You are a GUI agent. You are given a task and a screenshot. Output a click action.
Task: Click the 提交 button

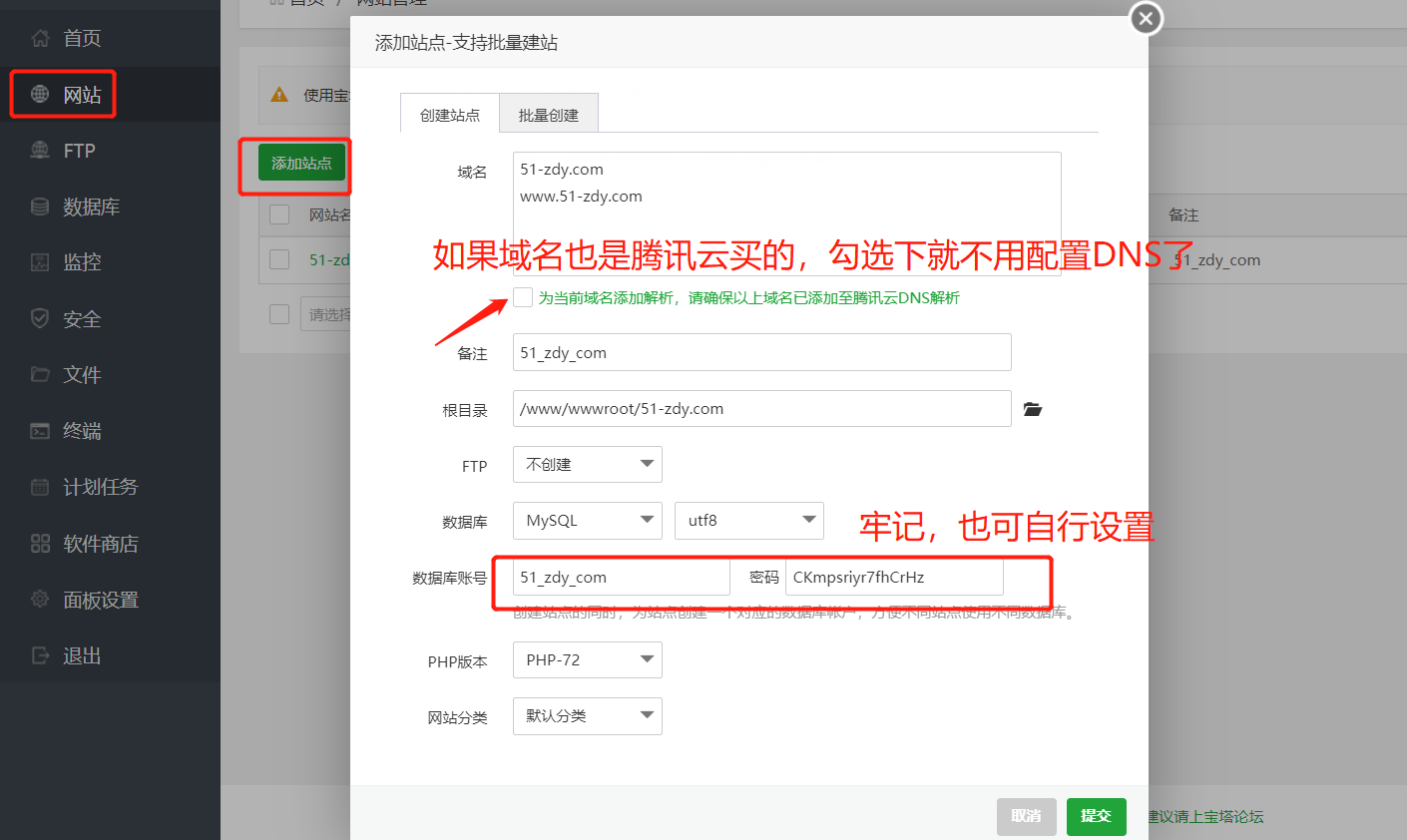1096,816
